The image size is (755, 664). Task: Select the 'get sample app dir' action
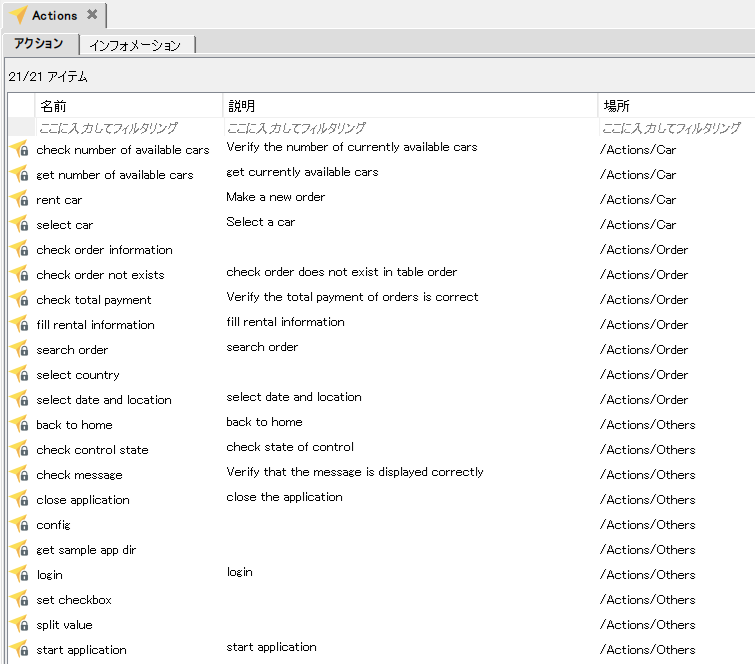(x=86, y=549)
